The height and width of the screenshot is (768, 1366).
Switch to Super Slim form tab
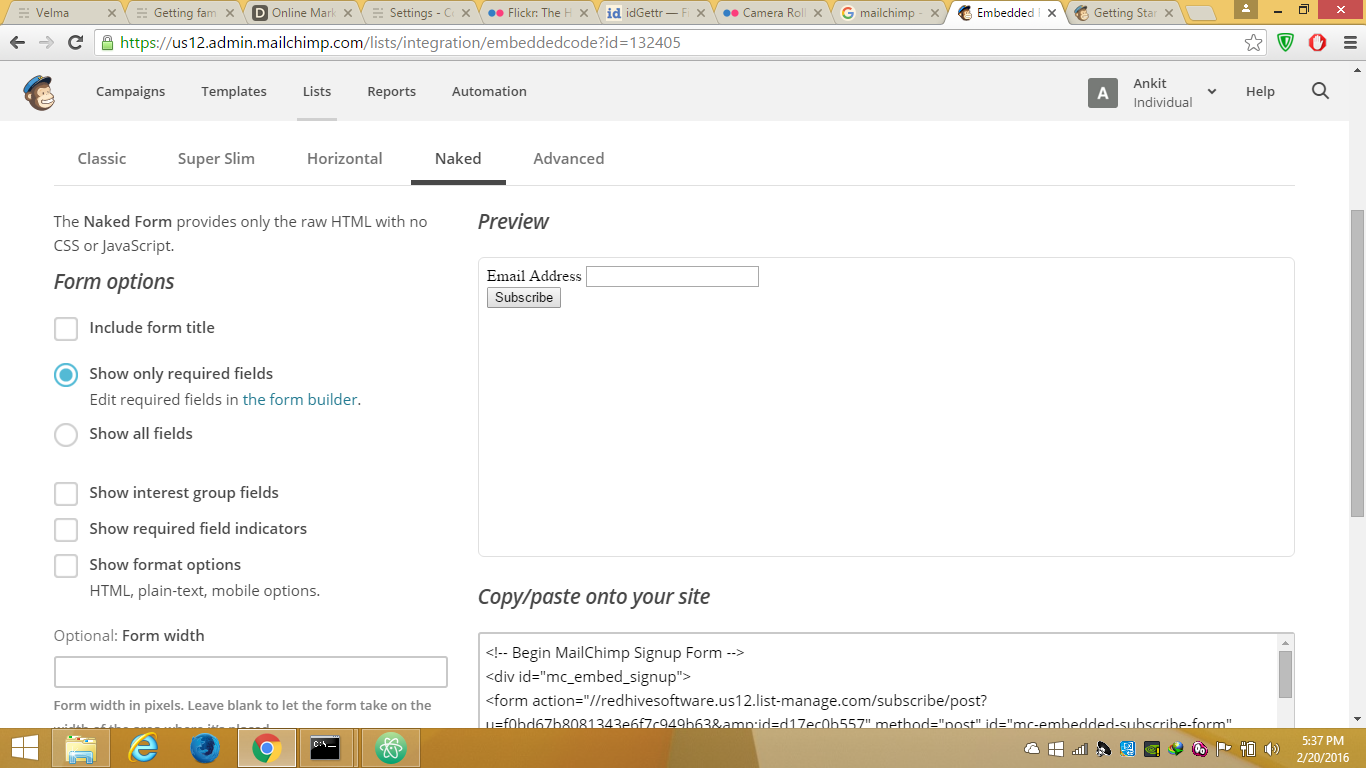pos(216,158)
